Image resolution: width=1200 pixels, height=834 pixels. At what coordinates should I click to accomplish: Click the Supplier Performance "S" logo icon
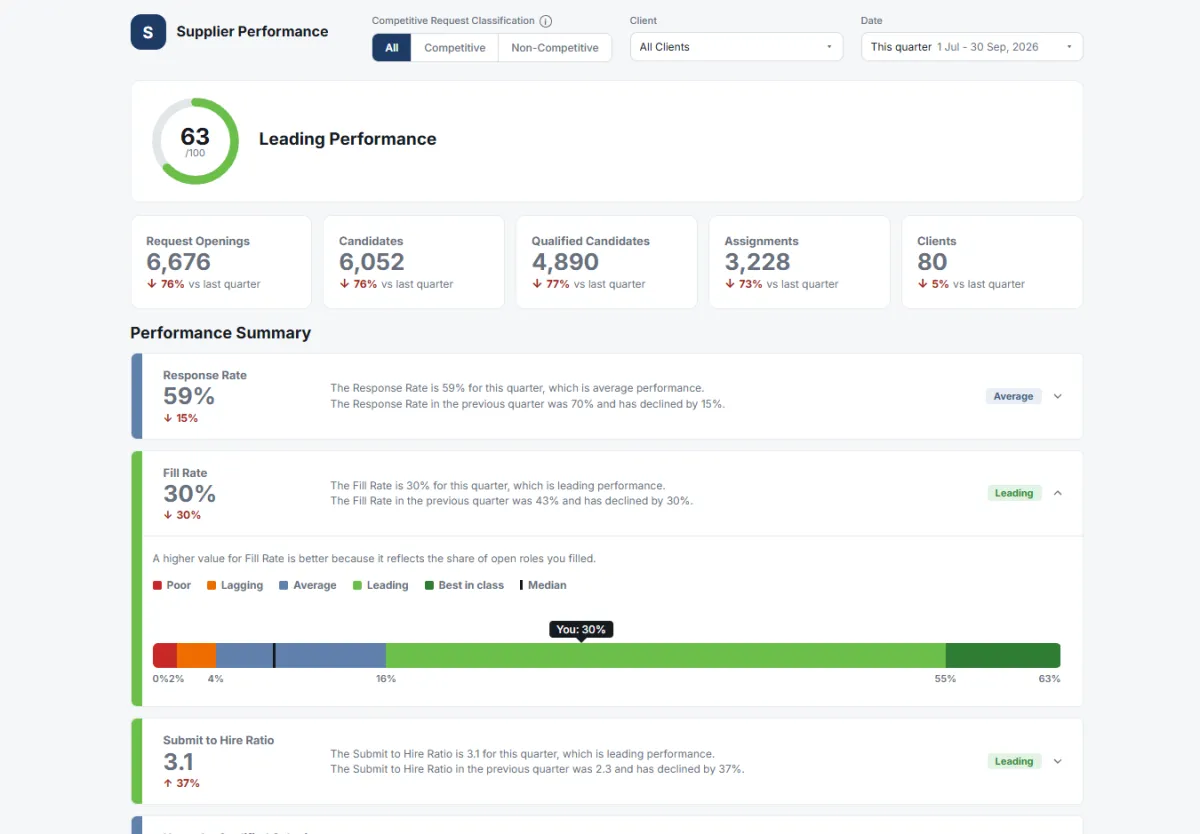click(148, 32)
